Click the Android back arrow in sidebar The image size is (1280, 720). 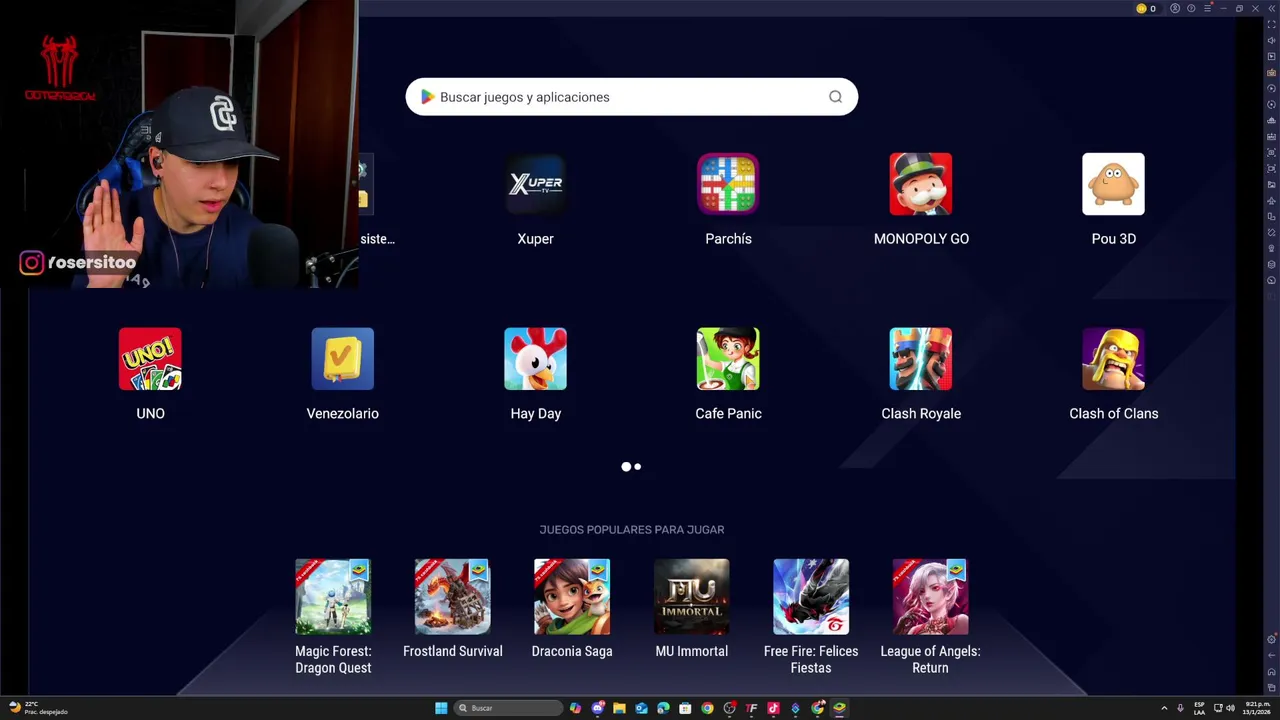[x=1272, y=656]
